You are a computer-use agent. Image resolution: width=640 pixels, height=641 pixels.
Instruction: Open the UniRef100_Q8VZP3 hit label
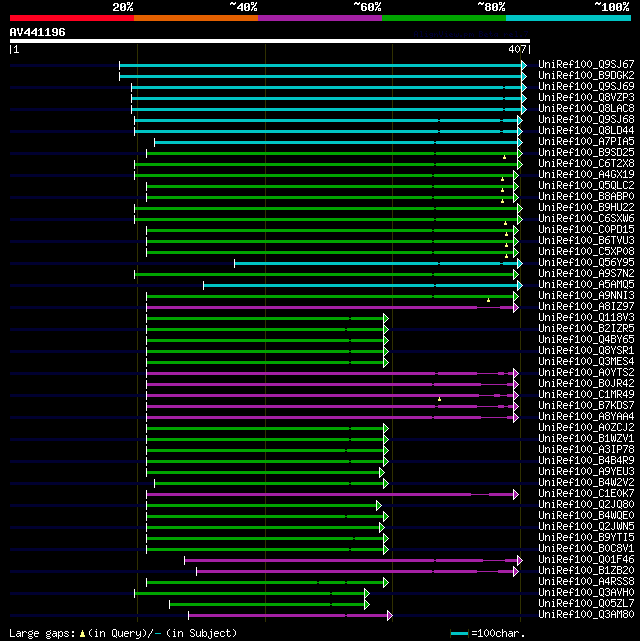click(x=586, y=98)
